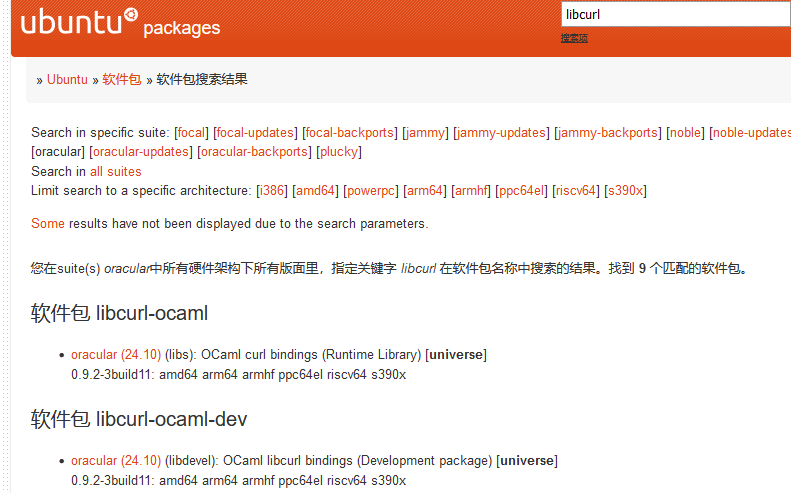Search in the jammy-updates suite
Screen dimensions: 791x493
(501, 133)
